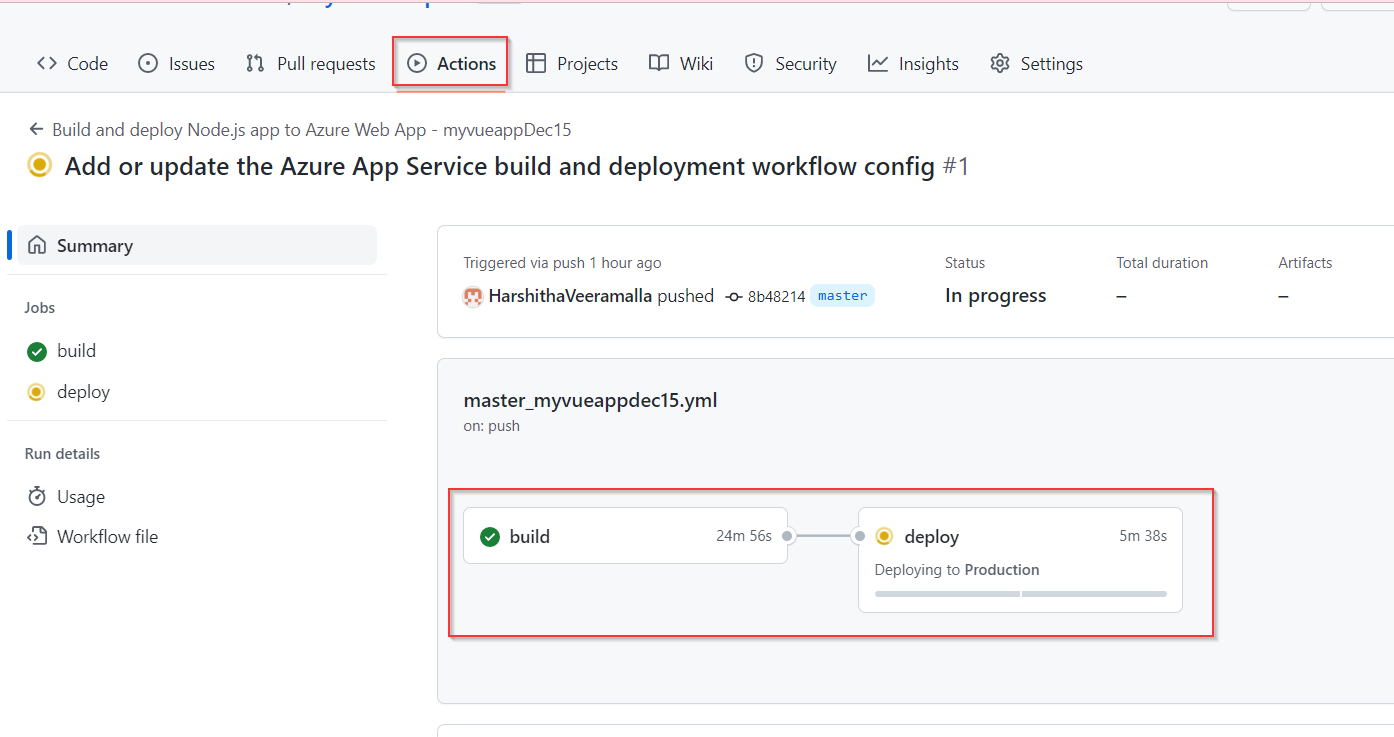
Task: Click the In progress status text
Action: (x=996, y=296)
